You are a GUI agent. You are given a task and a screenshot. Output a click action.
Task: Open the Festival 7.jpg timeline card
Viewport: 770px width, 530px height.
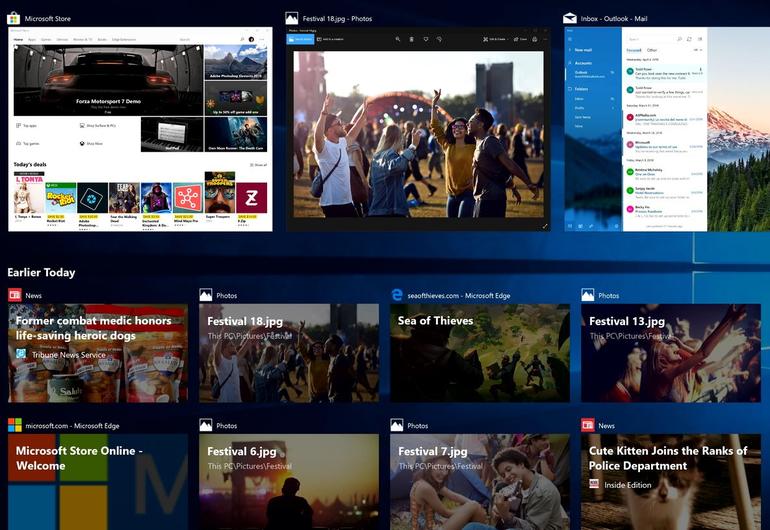coord(480,482)
